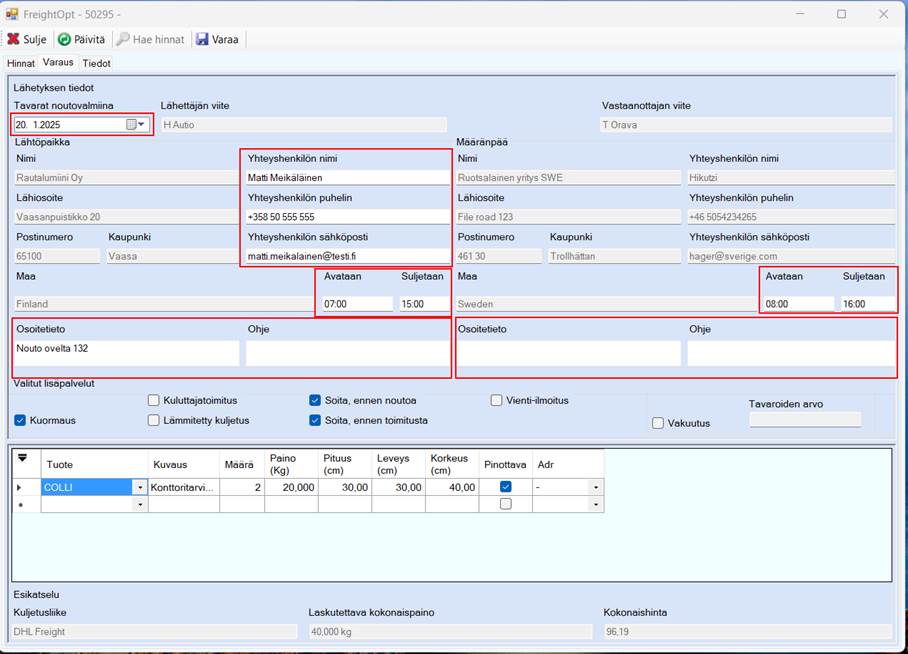908x654 pixels.
Task: Expand the COLLI product dropdown
Action: click(x=140, y=488)
